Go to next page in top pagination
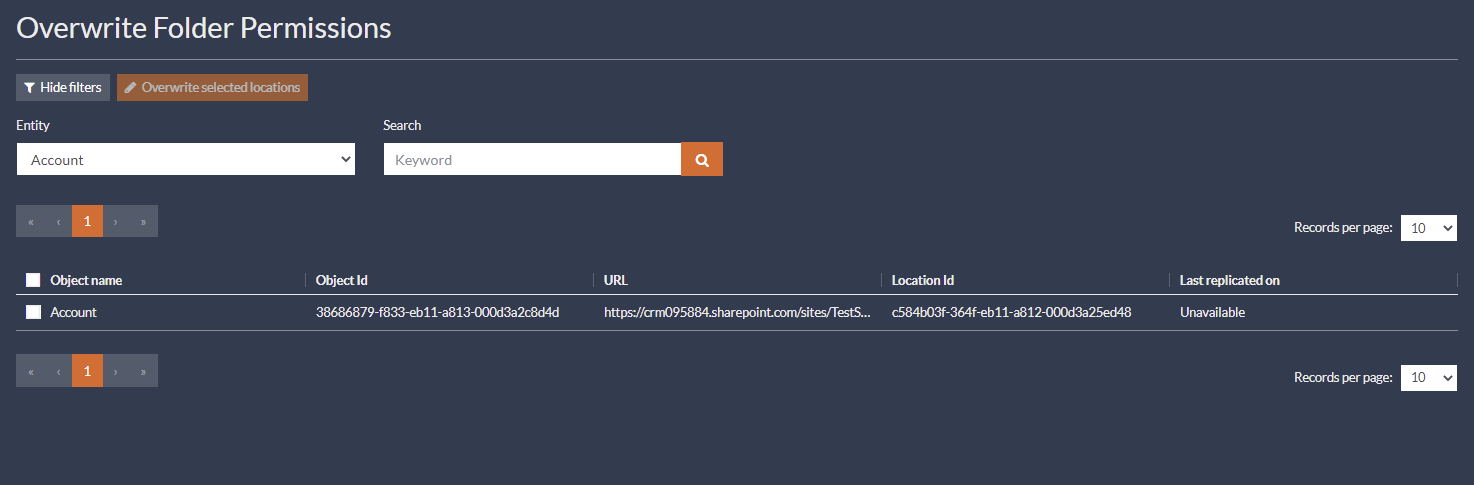 click(116, 221)
